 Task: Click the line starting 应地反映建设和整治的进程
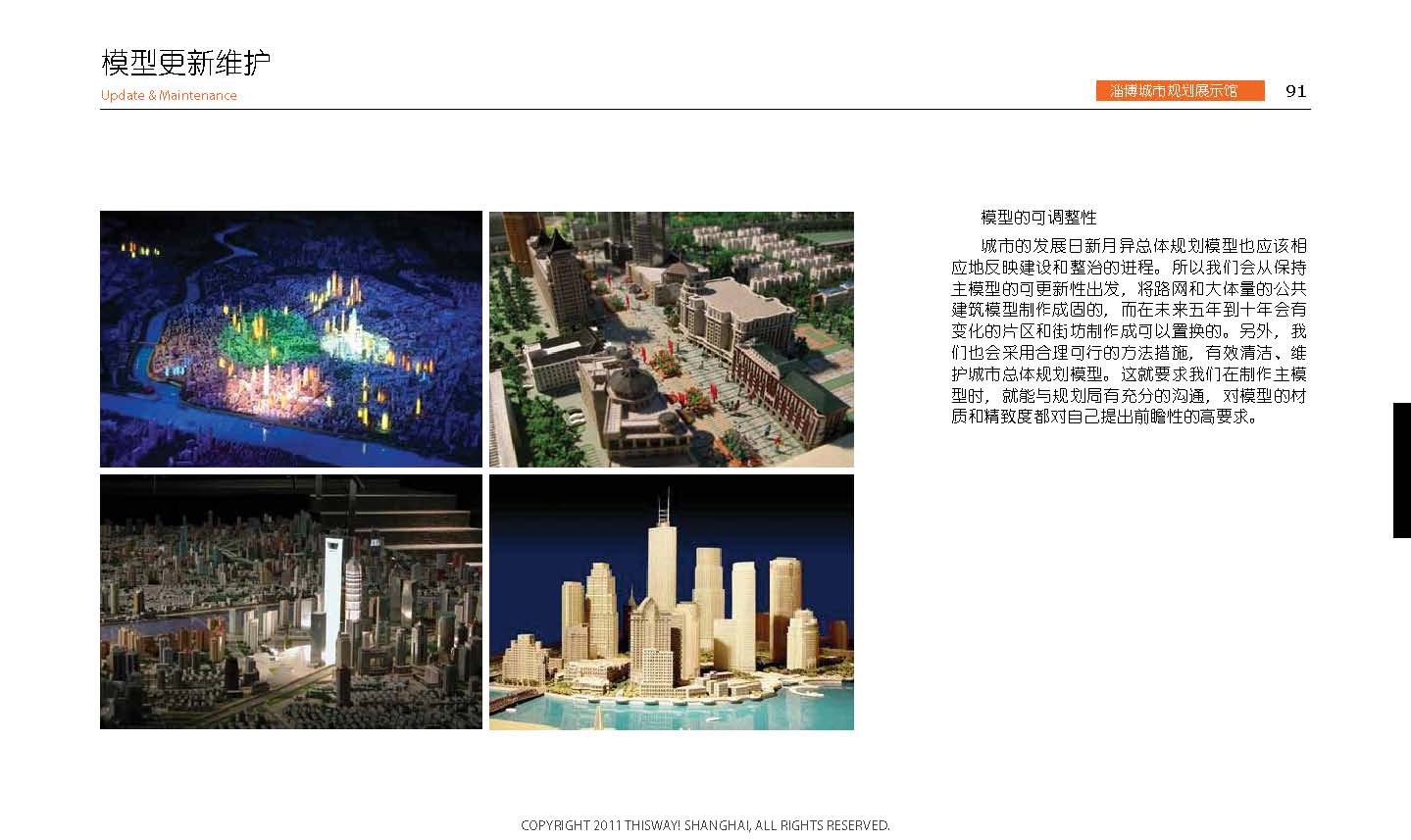click(x=1129, y=268)
